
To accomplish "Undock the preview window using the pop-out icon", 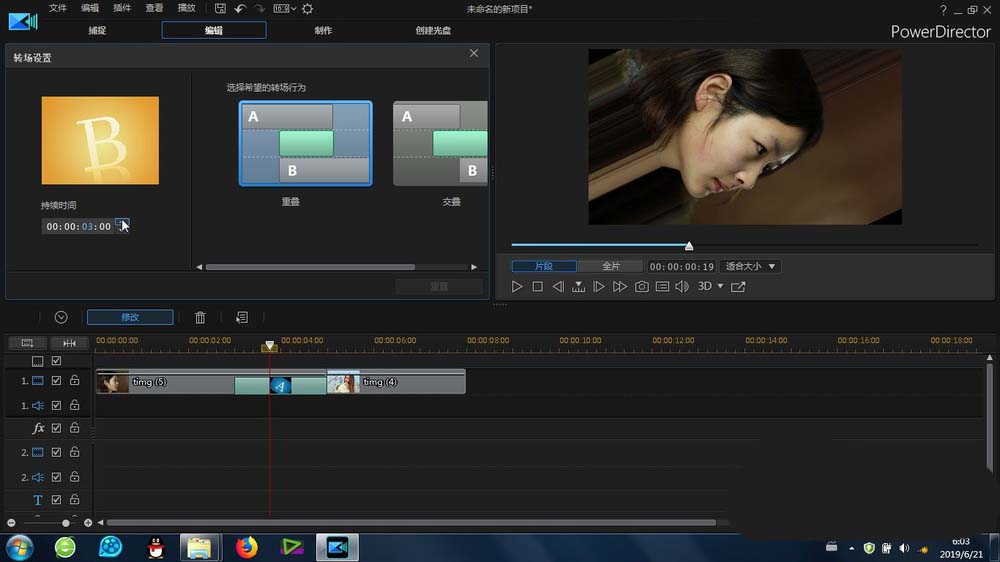I will click(738, 287).
